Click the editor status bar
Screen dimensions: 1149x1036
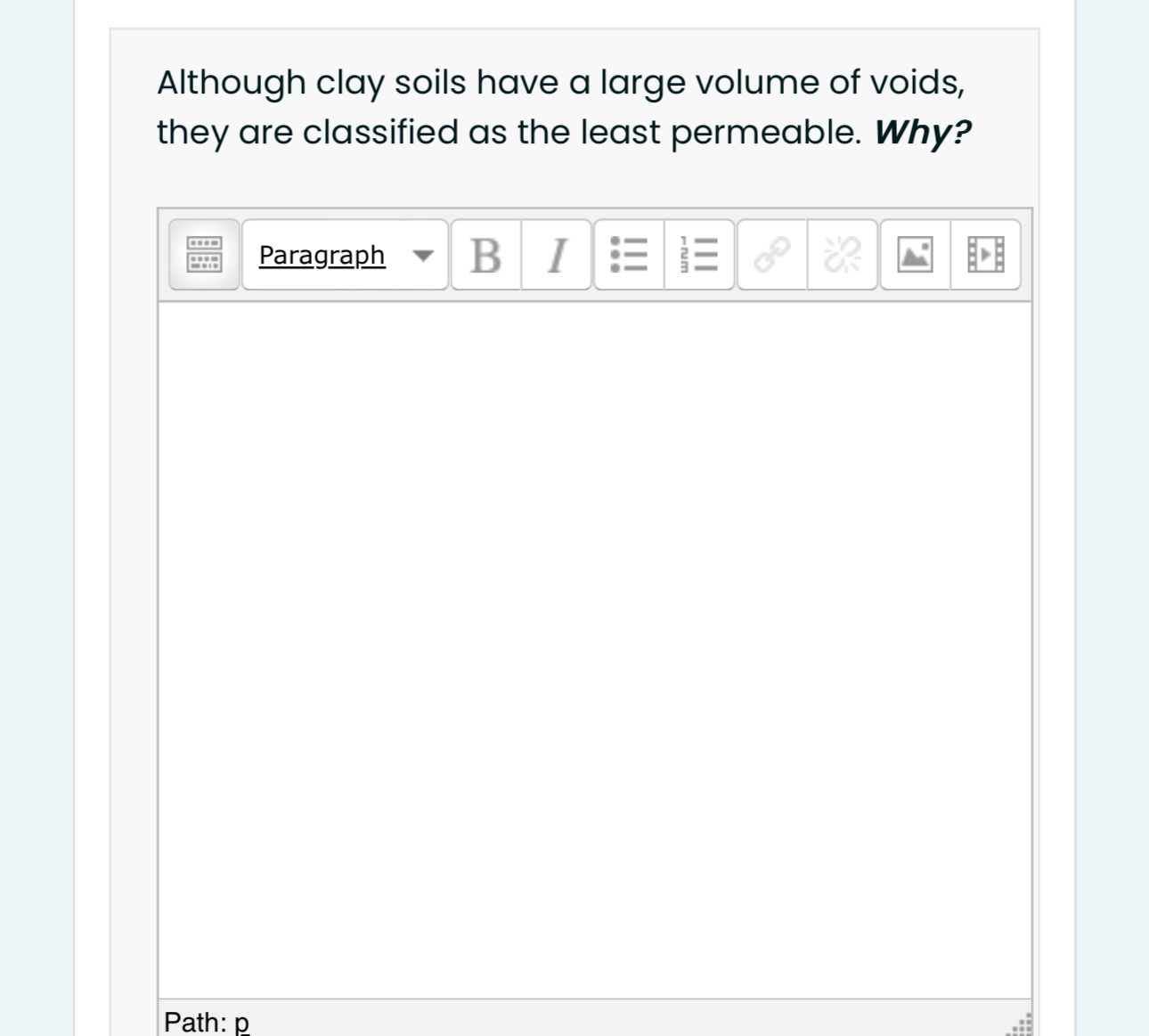pyautogui.click(x=592, y=1023)
